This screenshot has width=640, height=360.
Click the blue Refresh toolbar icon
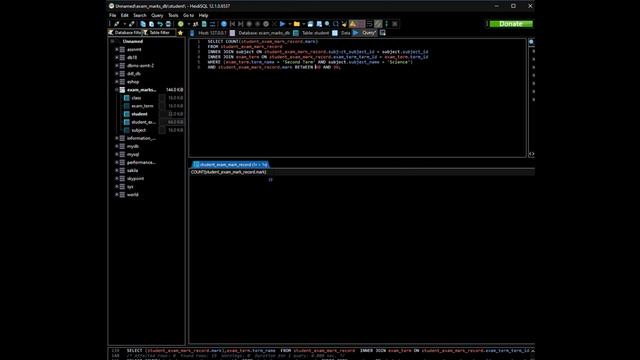[x=224, y=24]
